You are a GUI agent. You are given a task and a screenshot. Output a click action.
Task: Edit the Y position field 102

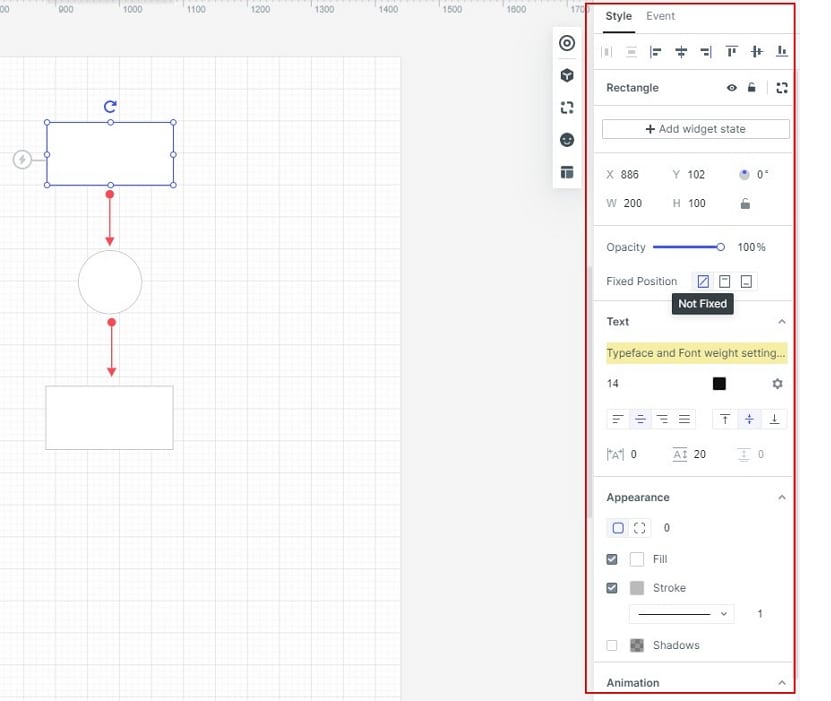click(696, 175)
